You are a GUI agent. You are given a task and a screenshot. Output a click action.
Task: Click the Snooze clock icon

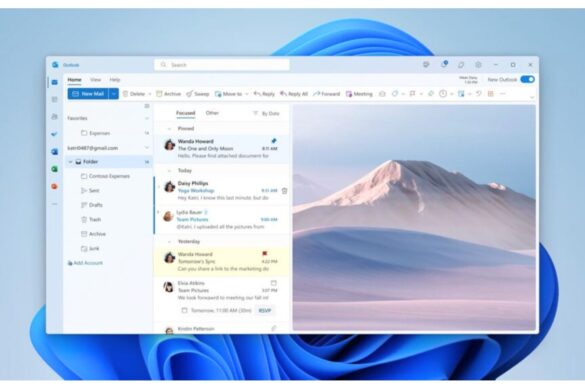(443, 94)
